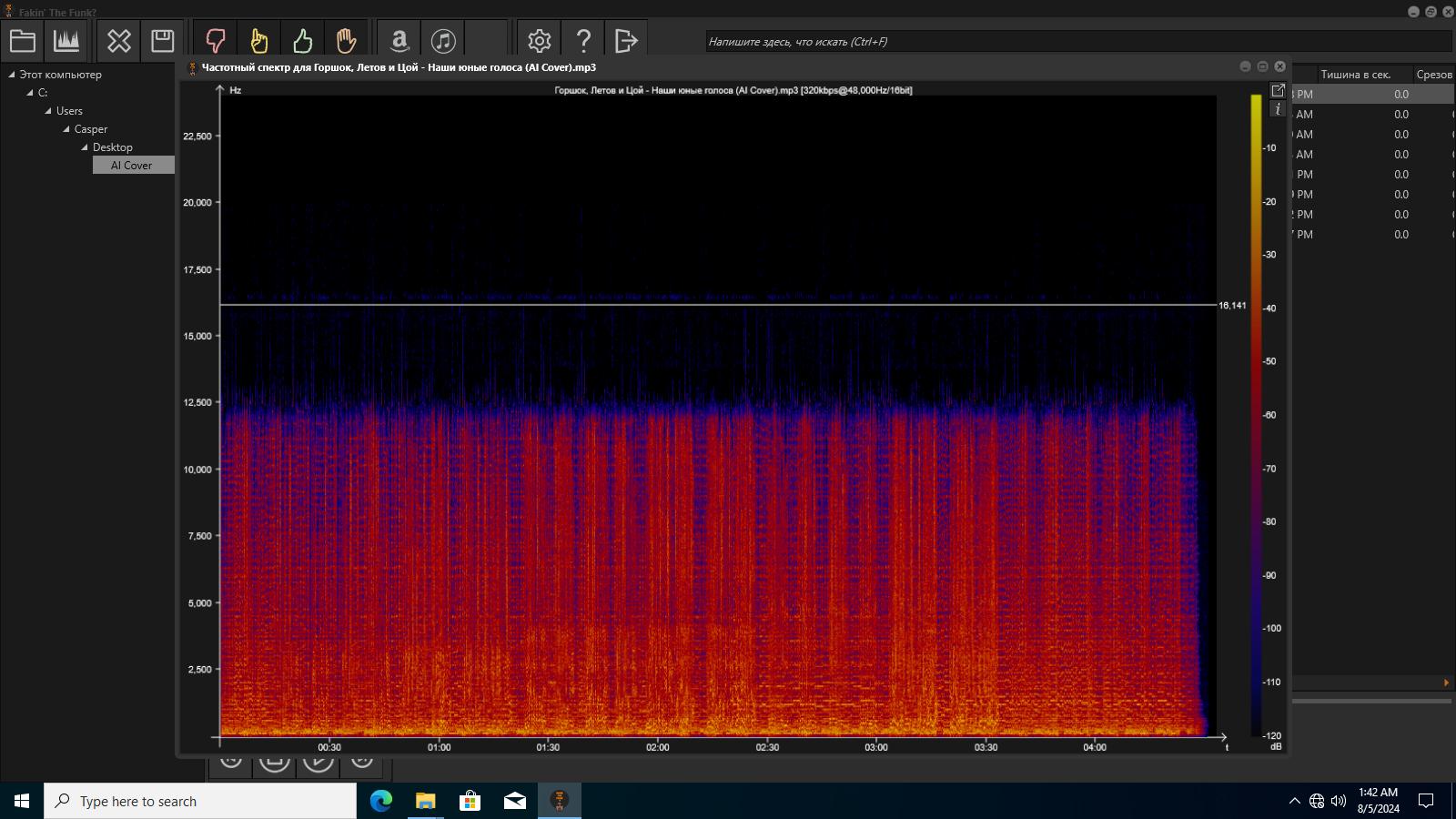Click the save floppy disk icon

tap(163, 41)
